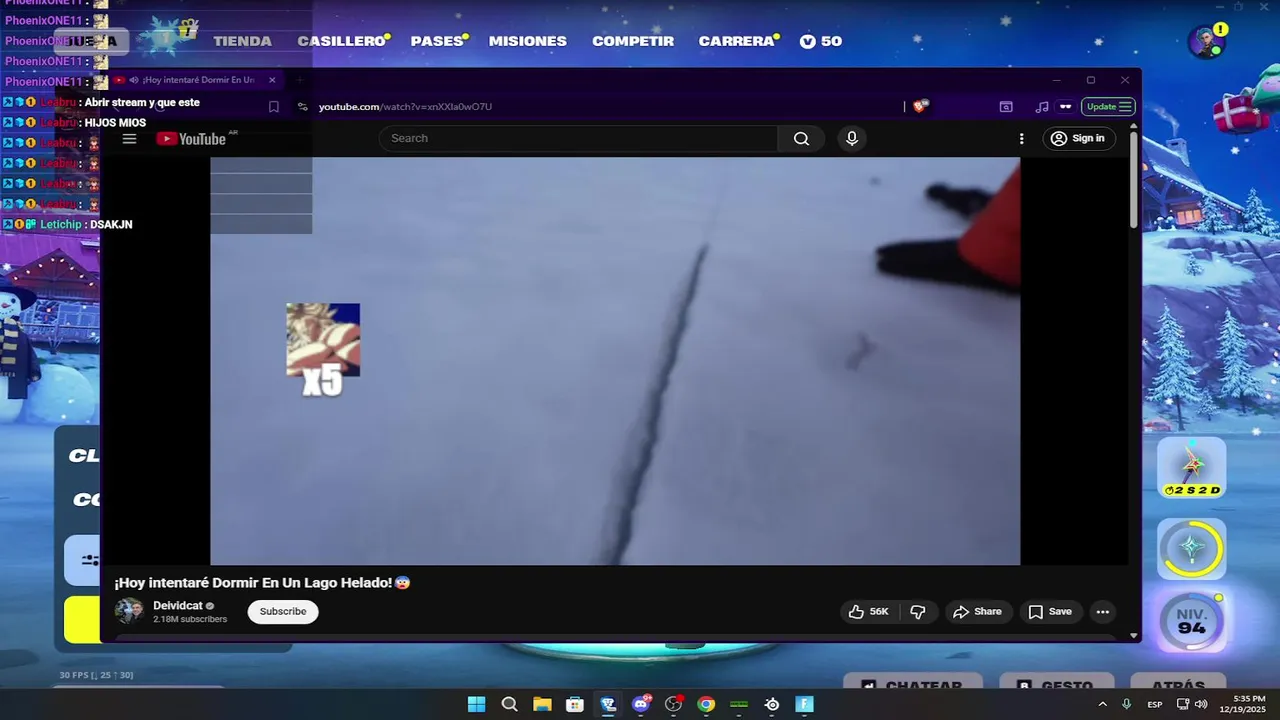This screenshot has height=720, width=1280.
Task: Select the YouTube browser tab
Action: pyautogui.click(x=196, y=80)
